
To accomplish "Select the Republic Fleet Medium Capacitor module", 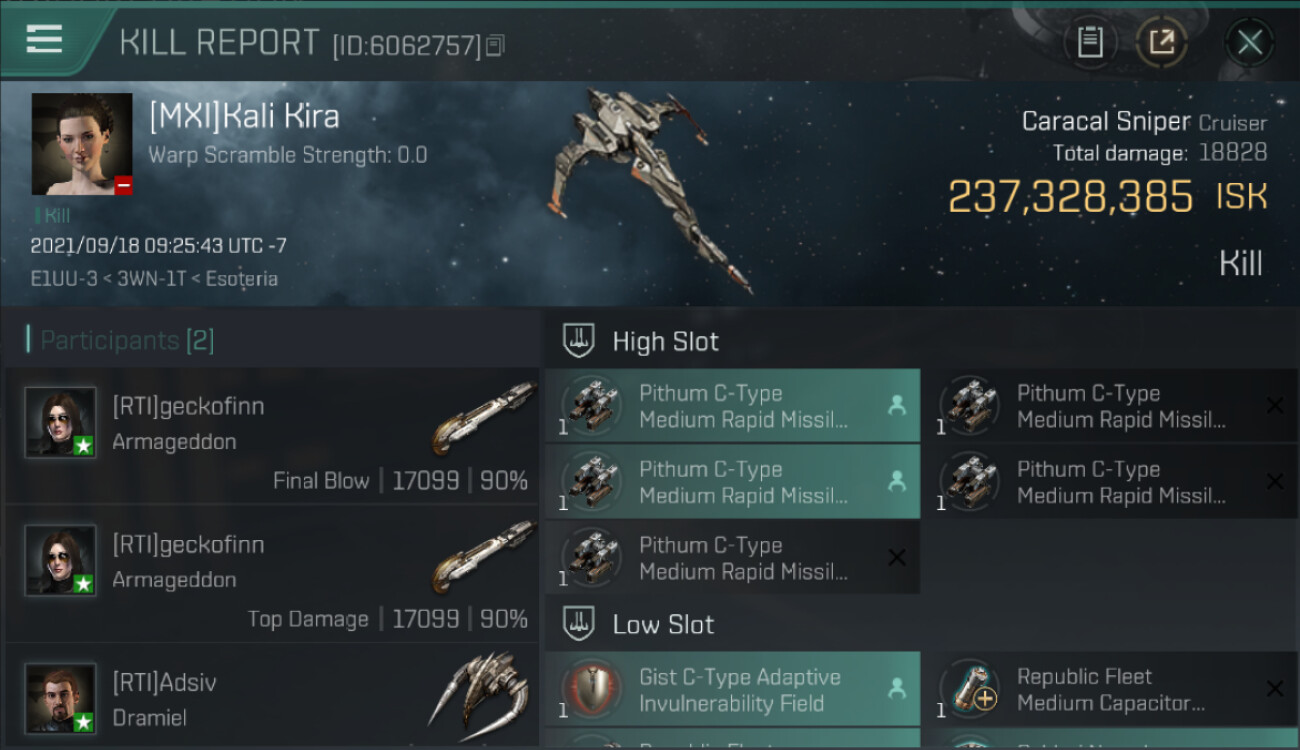I will [1110, 690].
